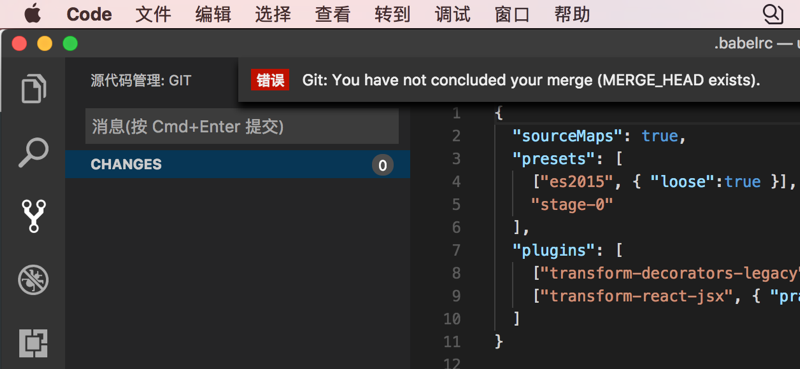800x369 pixels.
Task: Open the 文件 menu
Action: (153, 14)
